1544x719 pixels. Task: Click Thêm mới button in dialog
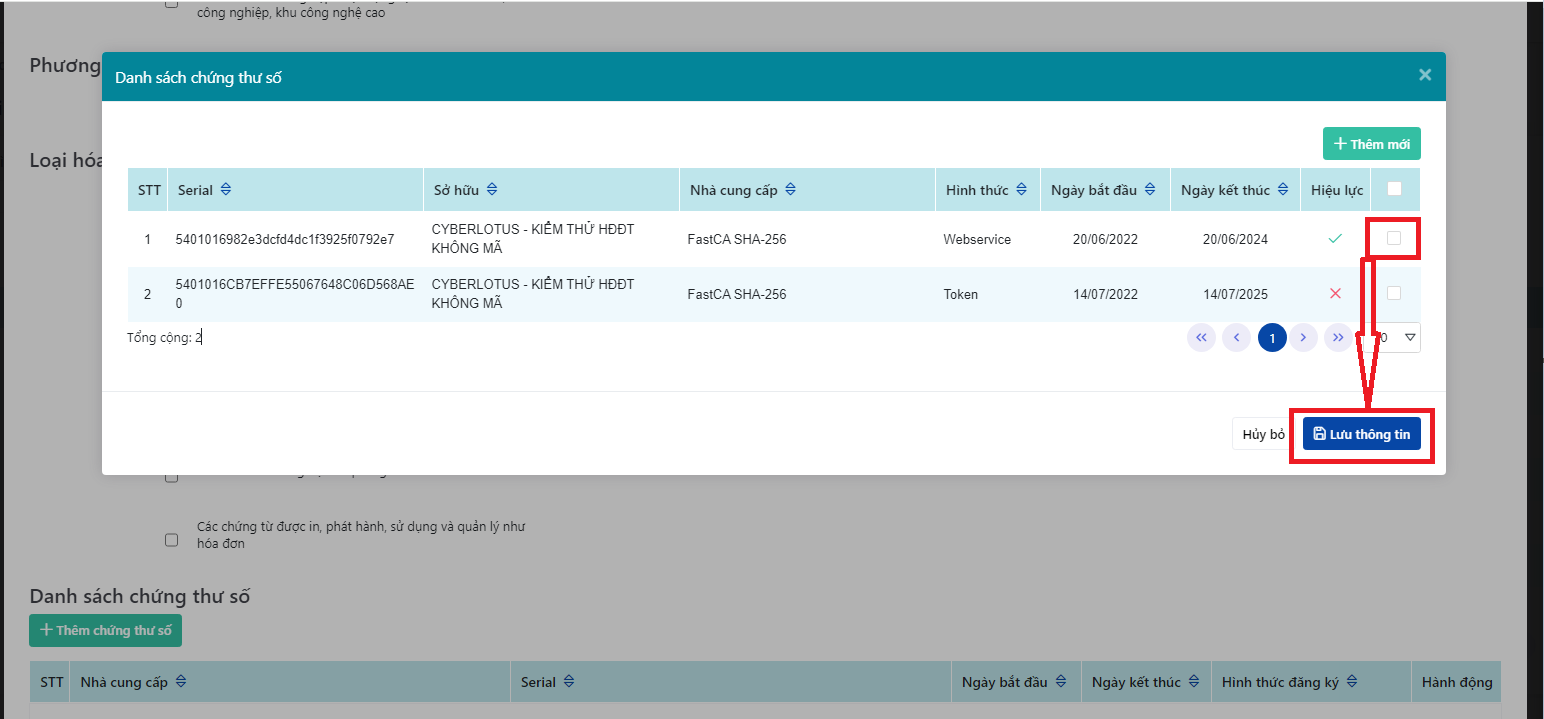point(1371,144)
